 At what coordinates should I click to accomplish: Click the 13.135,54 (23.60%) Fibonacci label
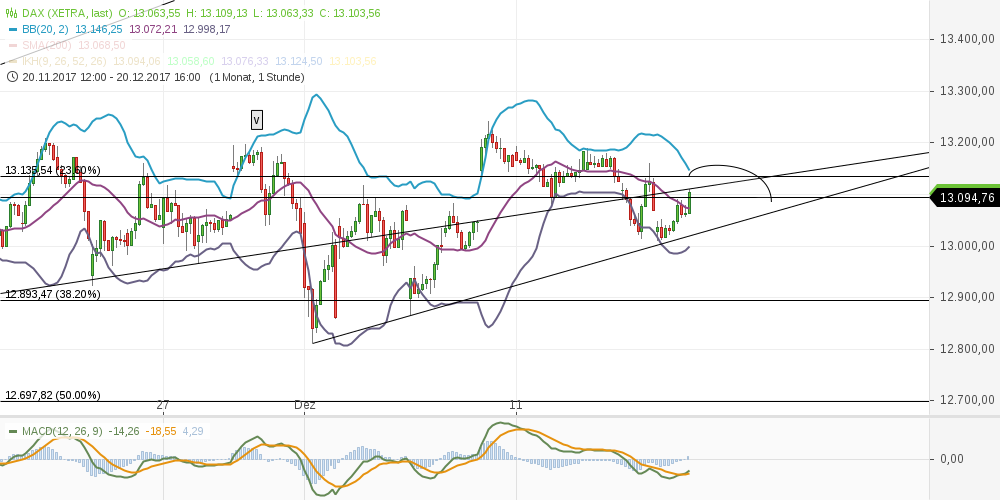53,170
